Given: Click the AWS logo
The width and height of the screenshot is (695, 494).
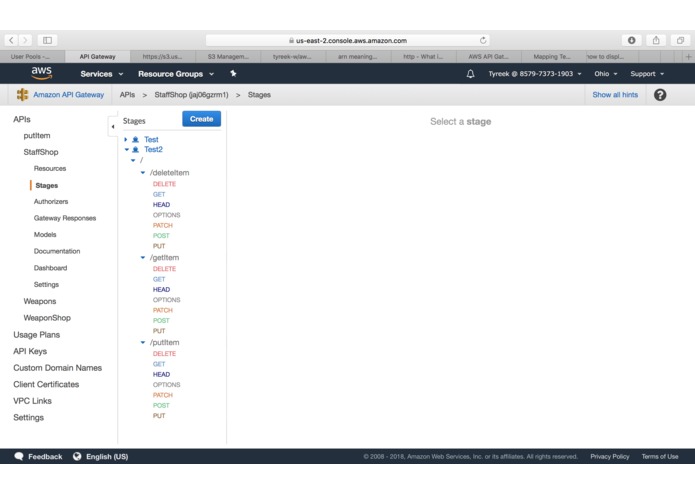Looking at the screenshot, I should [42, 73].
